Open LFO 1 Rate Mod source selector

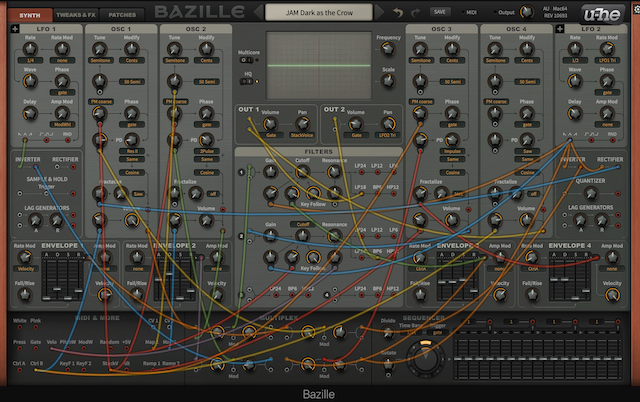click(62, 60)
